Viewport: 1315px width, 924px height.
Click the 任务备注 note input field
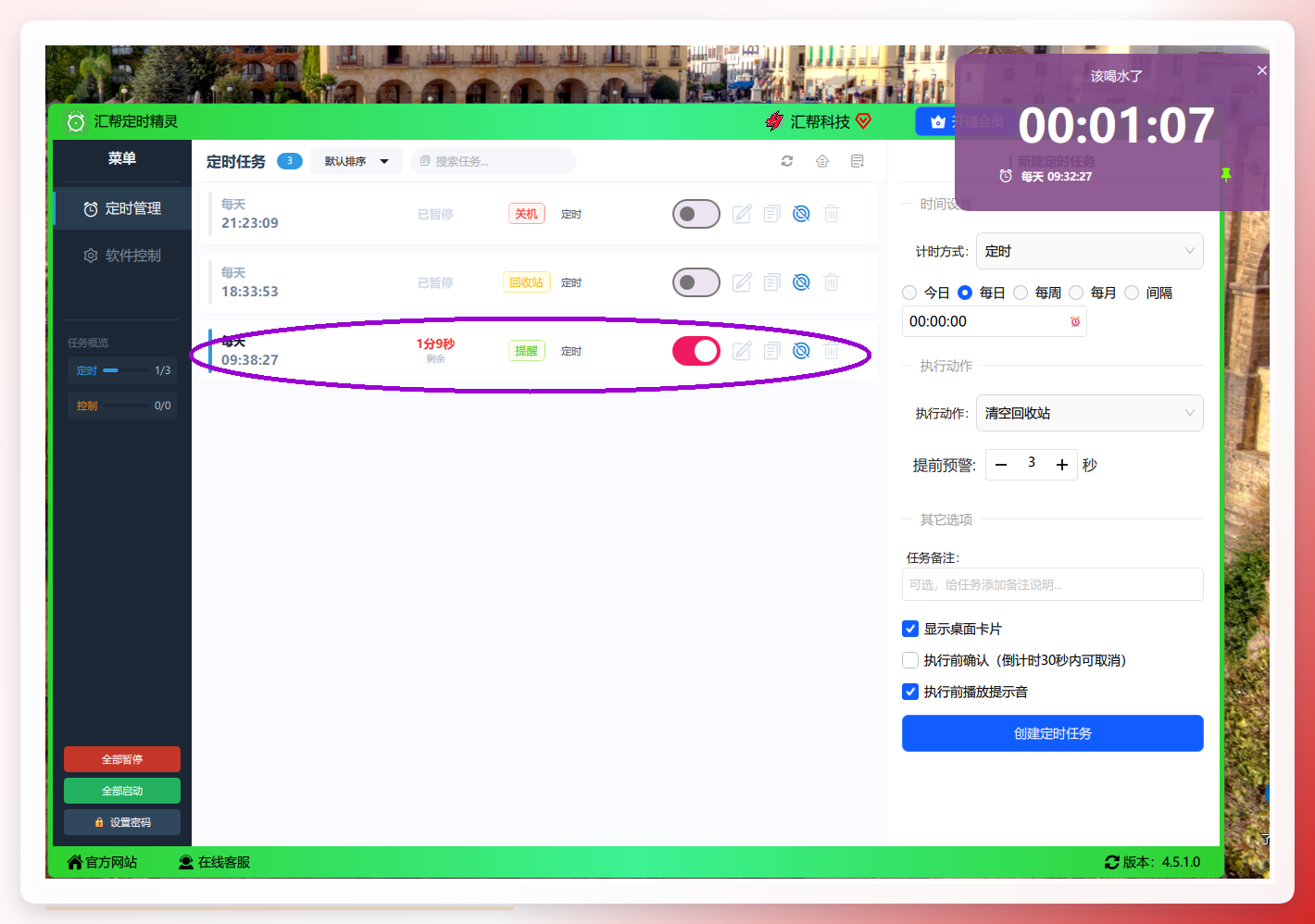1053,584
